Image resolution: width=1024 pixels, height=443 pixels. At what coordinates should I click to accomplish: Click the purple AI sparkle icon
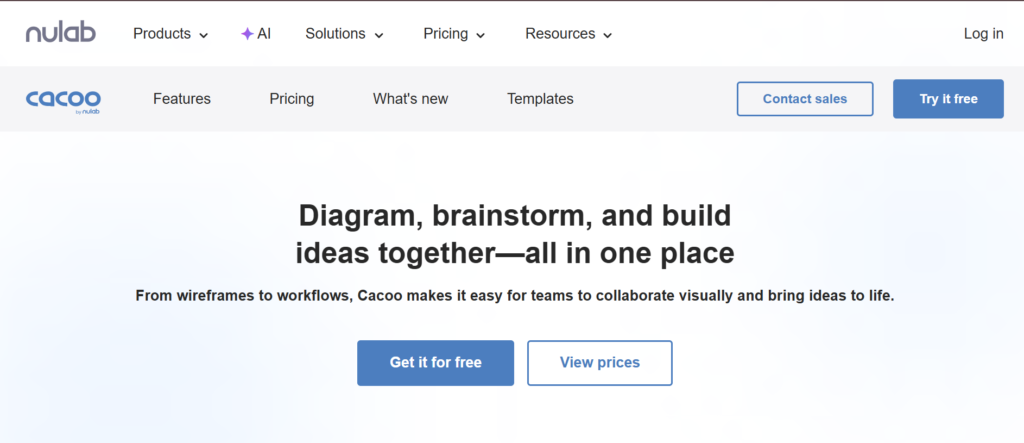pyautogui.click(x=247, y=34)
